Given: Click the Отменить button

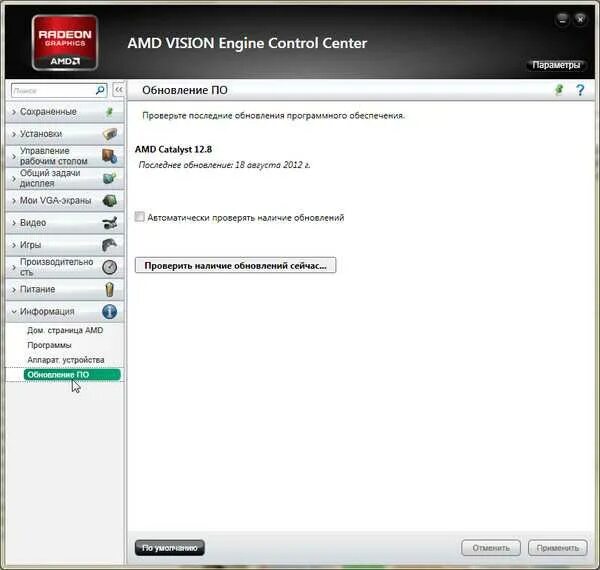Looking at the screenshot, I should click(x=491, y=548).
